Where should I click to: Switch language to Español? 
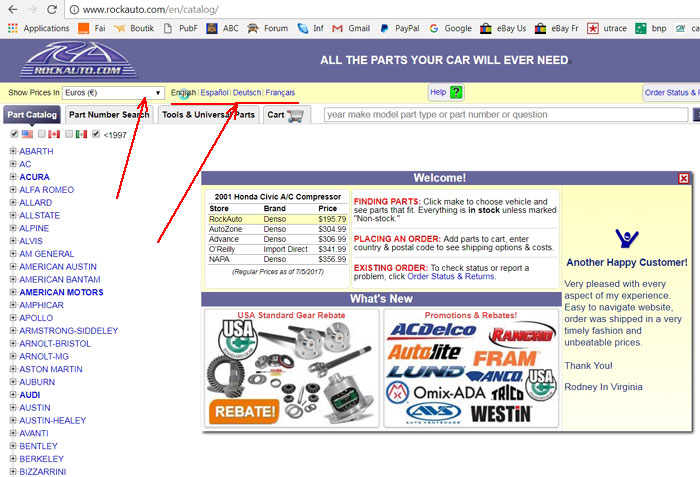tap(214, 92)
